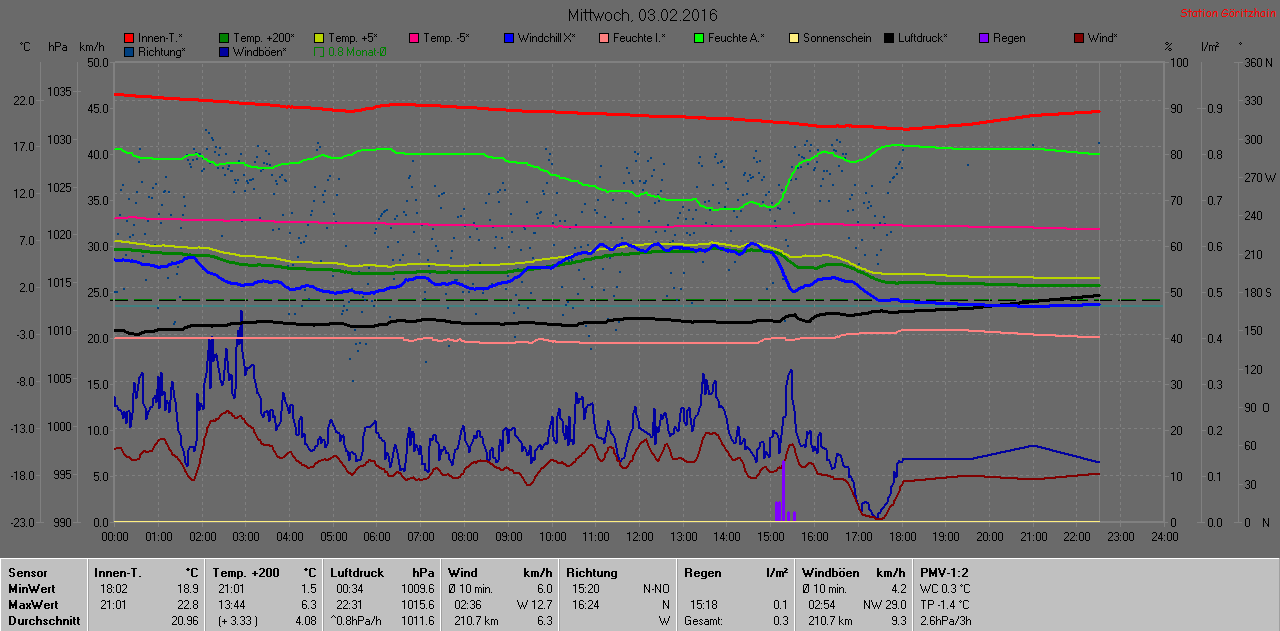Toggle the 0.8 Monat-Ø legend checkbox
1280x631 pixels.
319,51
